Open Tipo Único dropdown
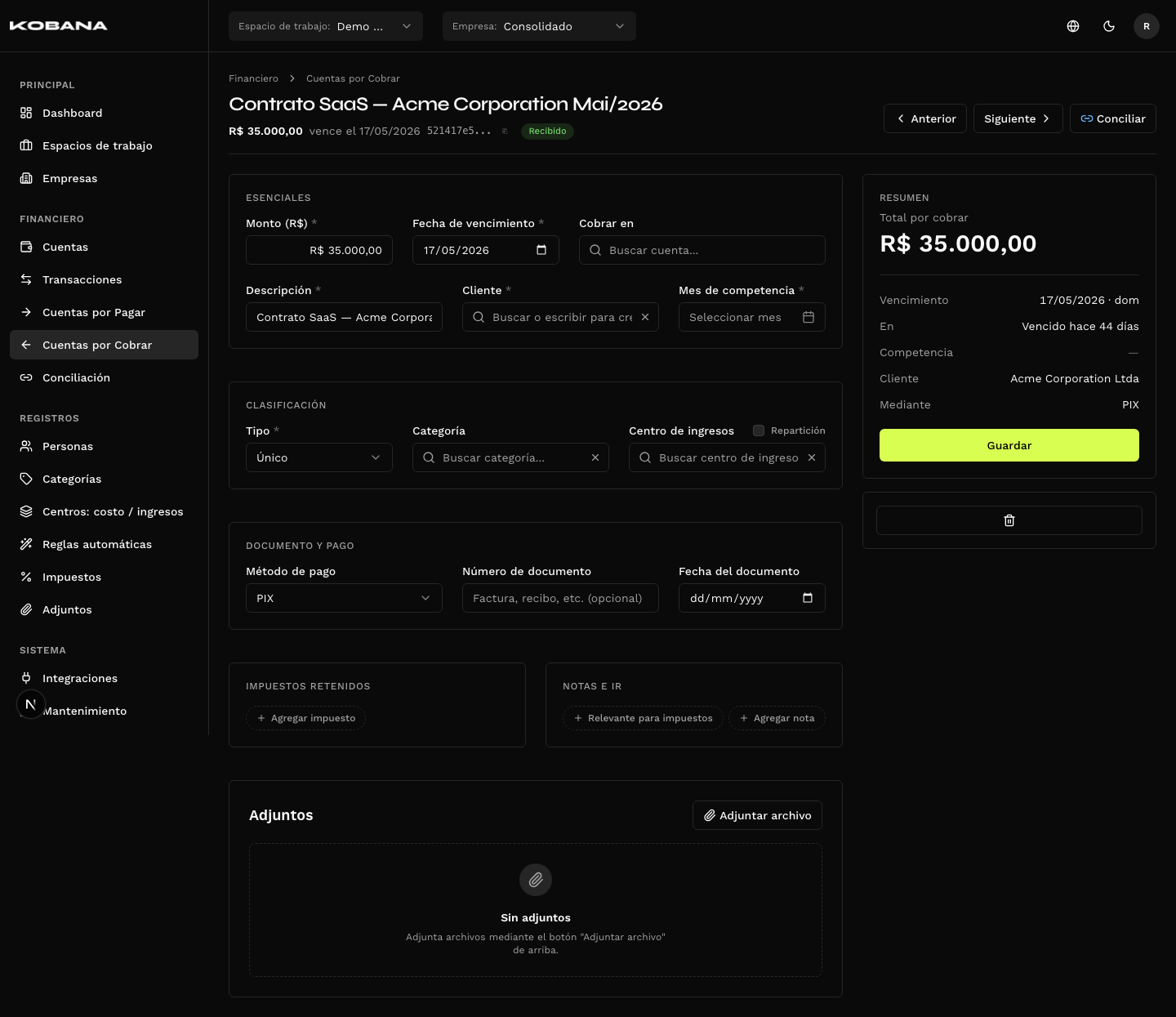 [x=319, y=457]
